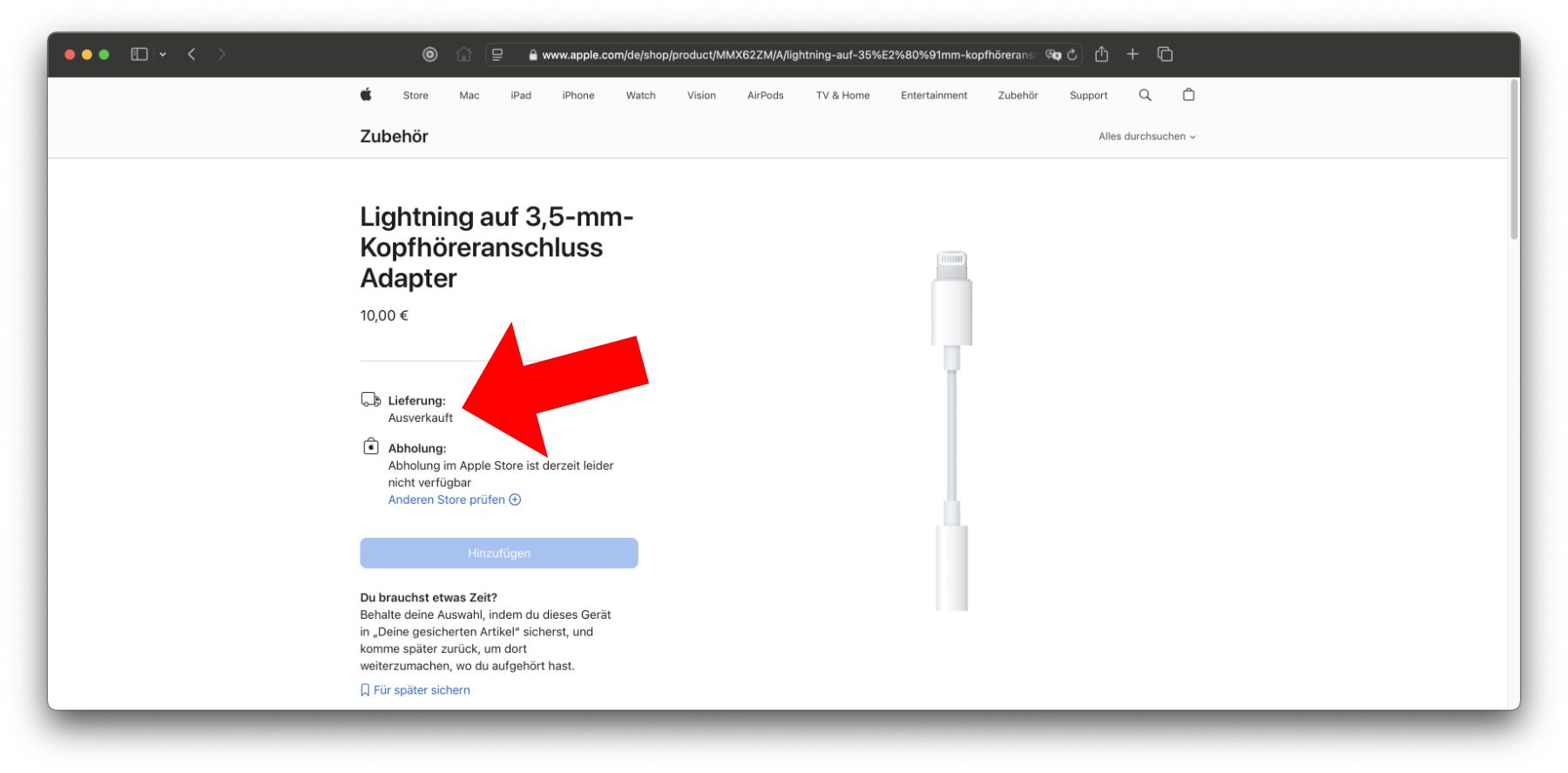Reload the current page
The width and height of the screenshot is (1568, 773).
(x=1072, y=54)
